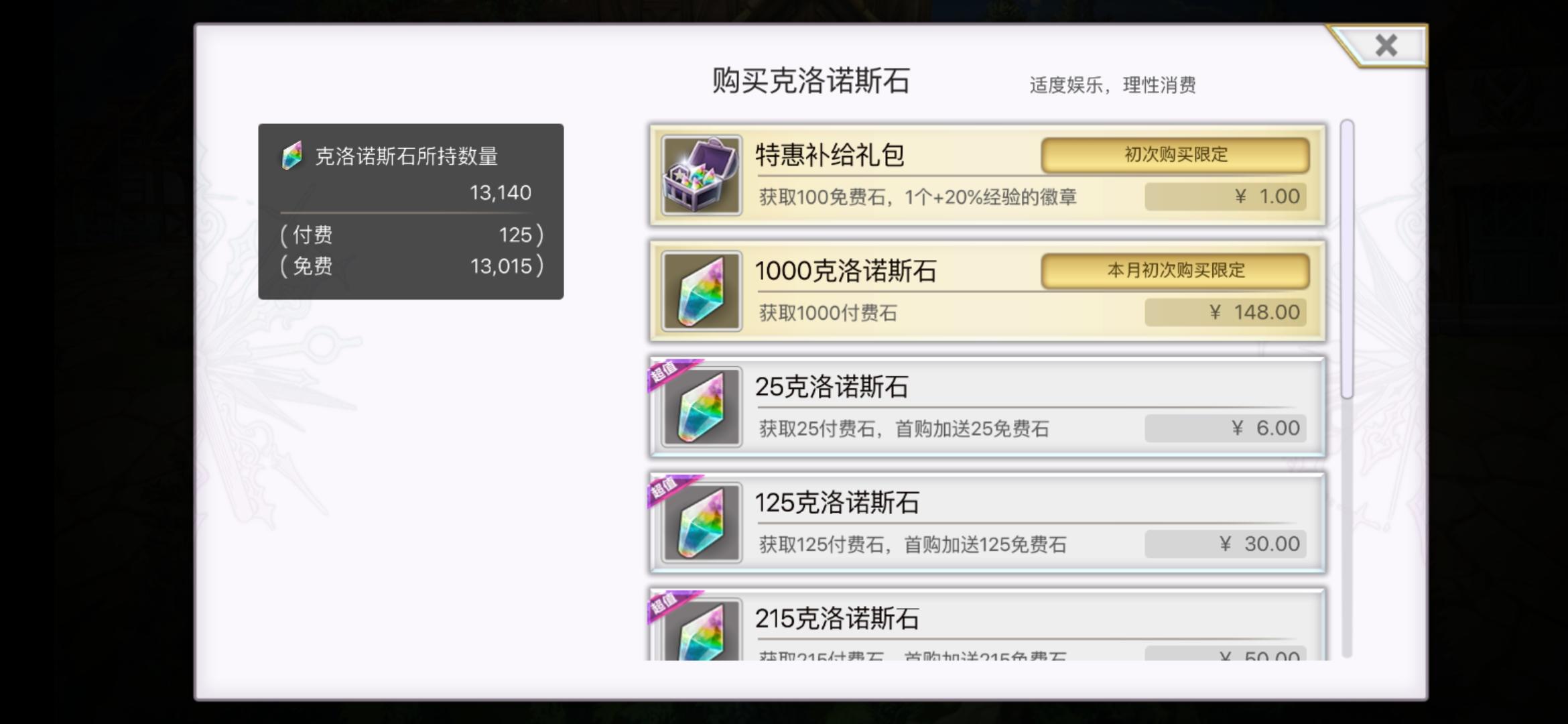Click the 超值 ribbon on 125克洛诺斯石
The height and width of the screenshot is (724, 1568).
672,490
